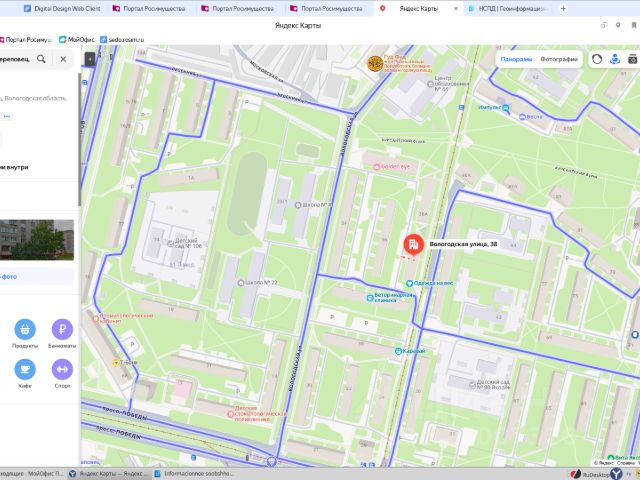Open a new browser tab

tap(563, 8)
